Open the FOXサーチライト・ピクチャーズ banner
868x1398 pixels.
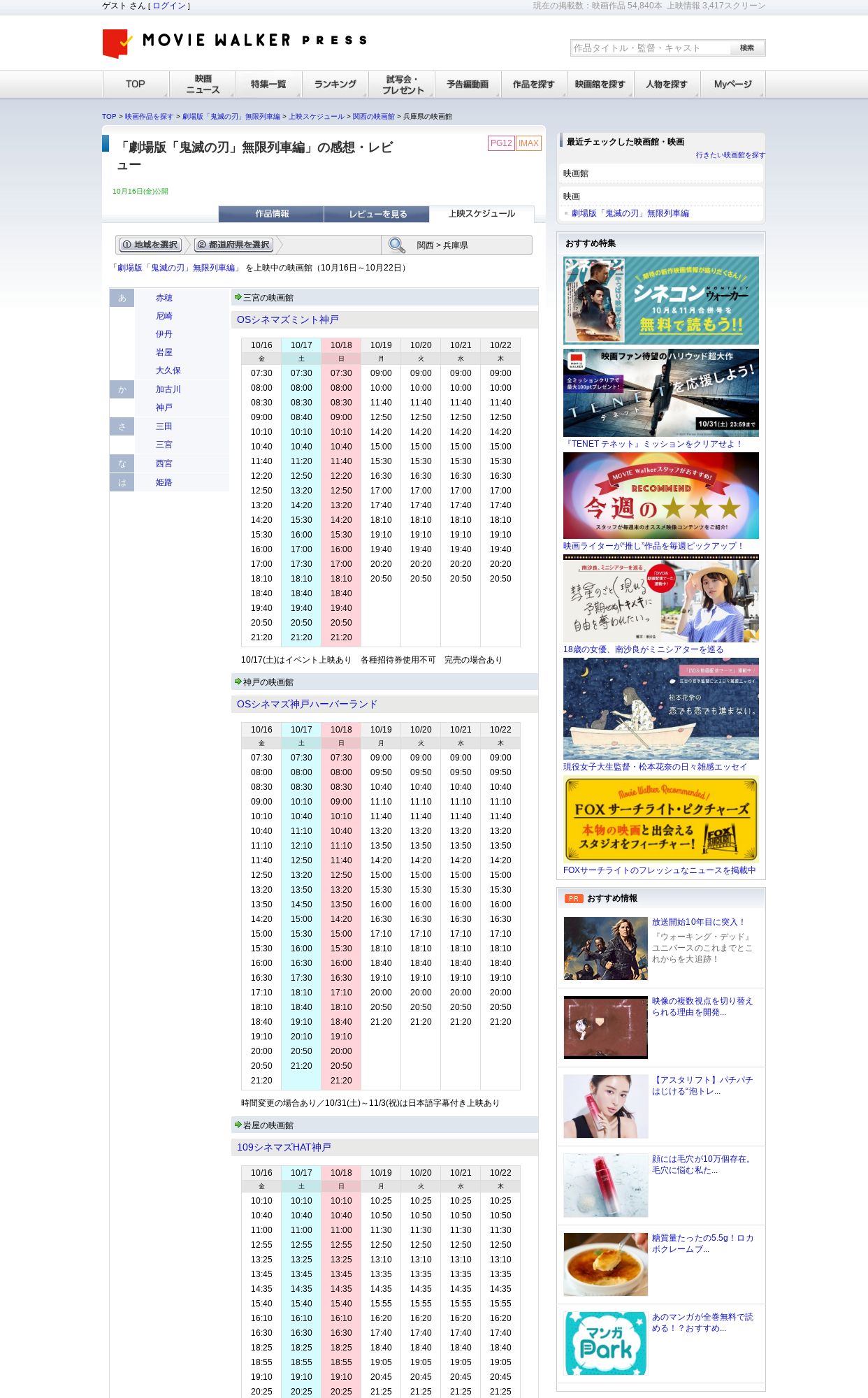point(661,820)
